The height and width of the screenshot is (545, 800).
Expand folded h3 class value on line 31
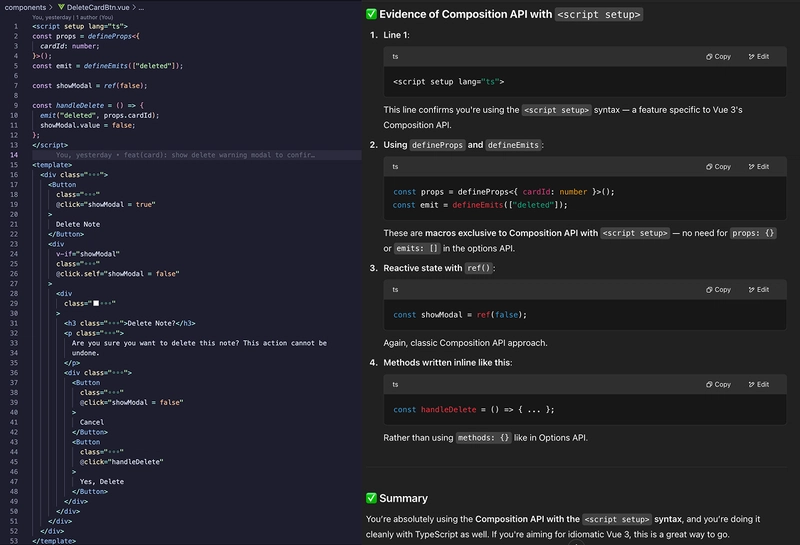point(112,324)
